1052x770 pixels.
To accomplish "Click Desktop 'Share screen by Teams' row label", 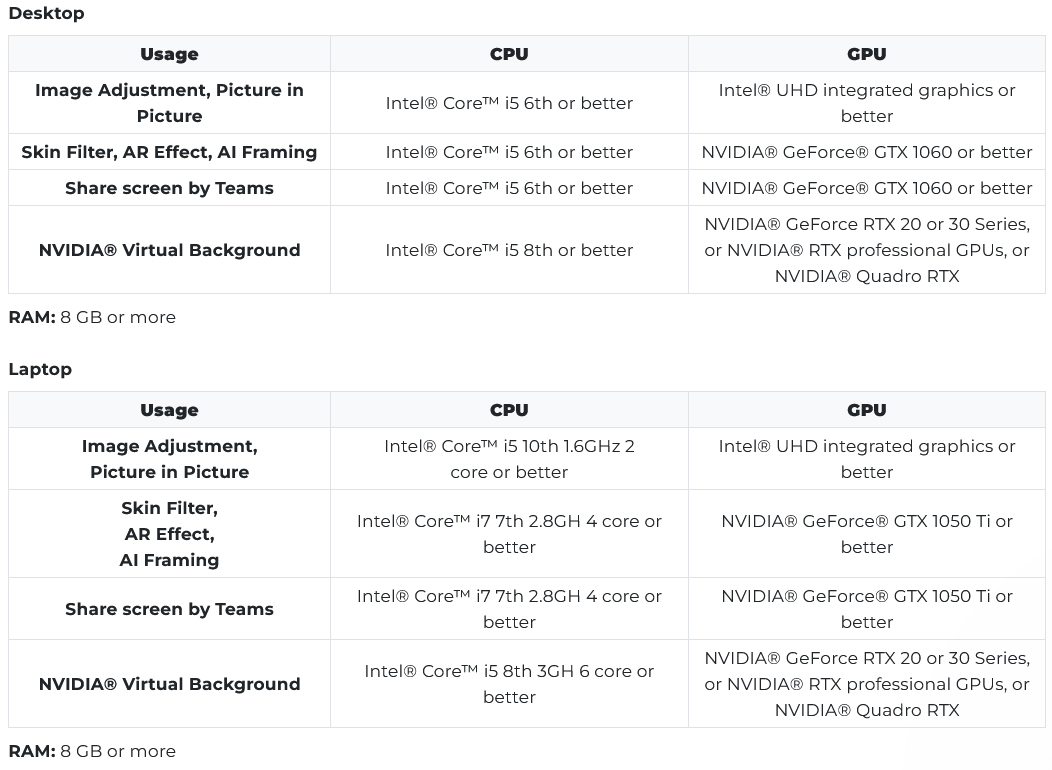I will click(169, 188).
